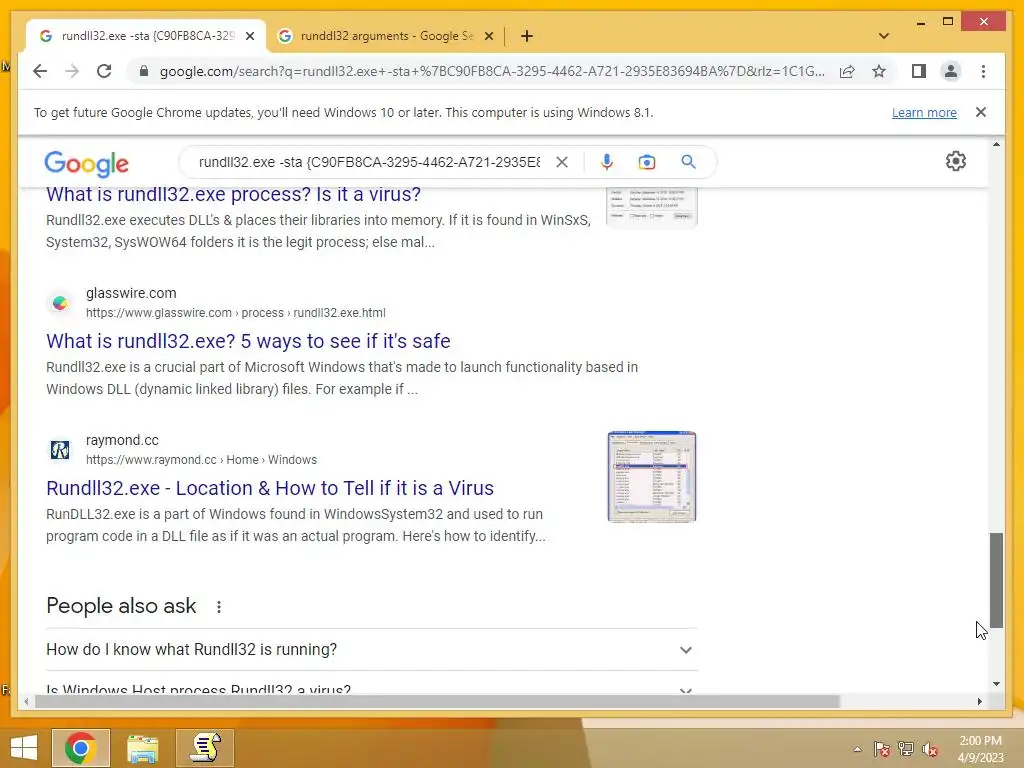Share this page using the share icon
This screenshot has height=768, width=1024.
[847, 71]
